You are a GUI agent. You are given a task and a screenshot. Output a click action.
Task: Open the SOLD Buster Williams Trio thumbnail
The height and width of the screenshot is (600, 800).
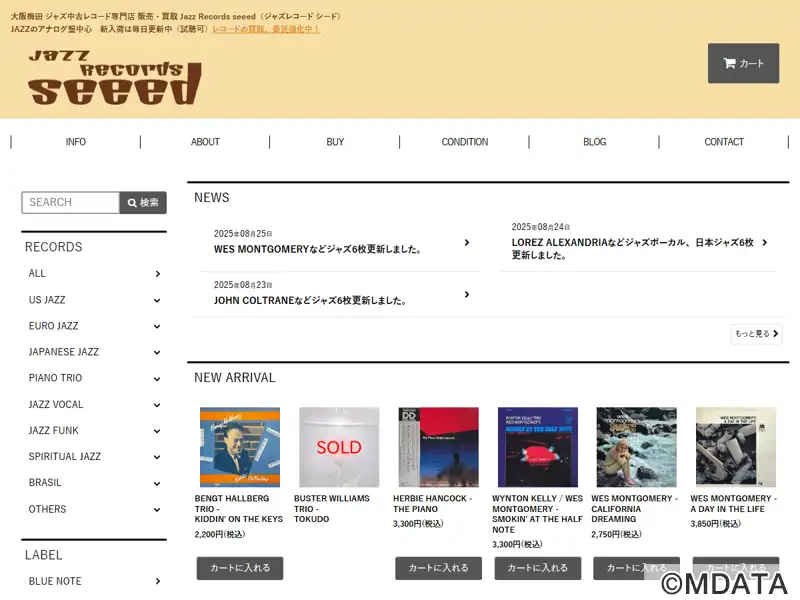[x=339, y=447]
